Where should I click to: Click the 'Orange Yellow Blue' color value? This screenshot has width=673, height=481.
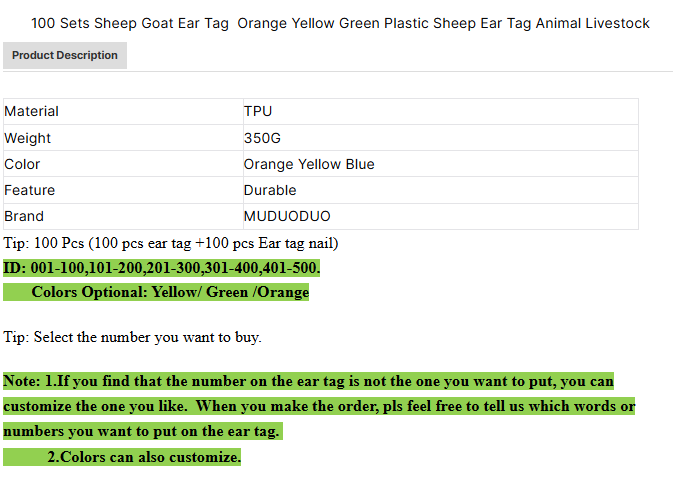[x=309, y=164]
